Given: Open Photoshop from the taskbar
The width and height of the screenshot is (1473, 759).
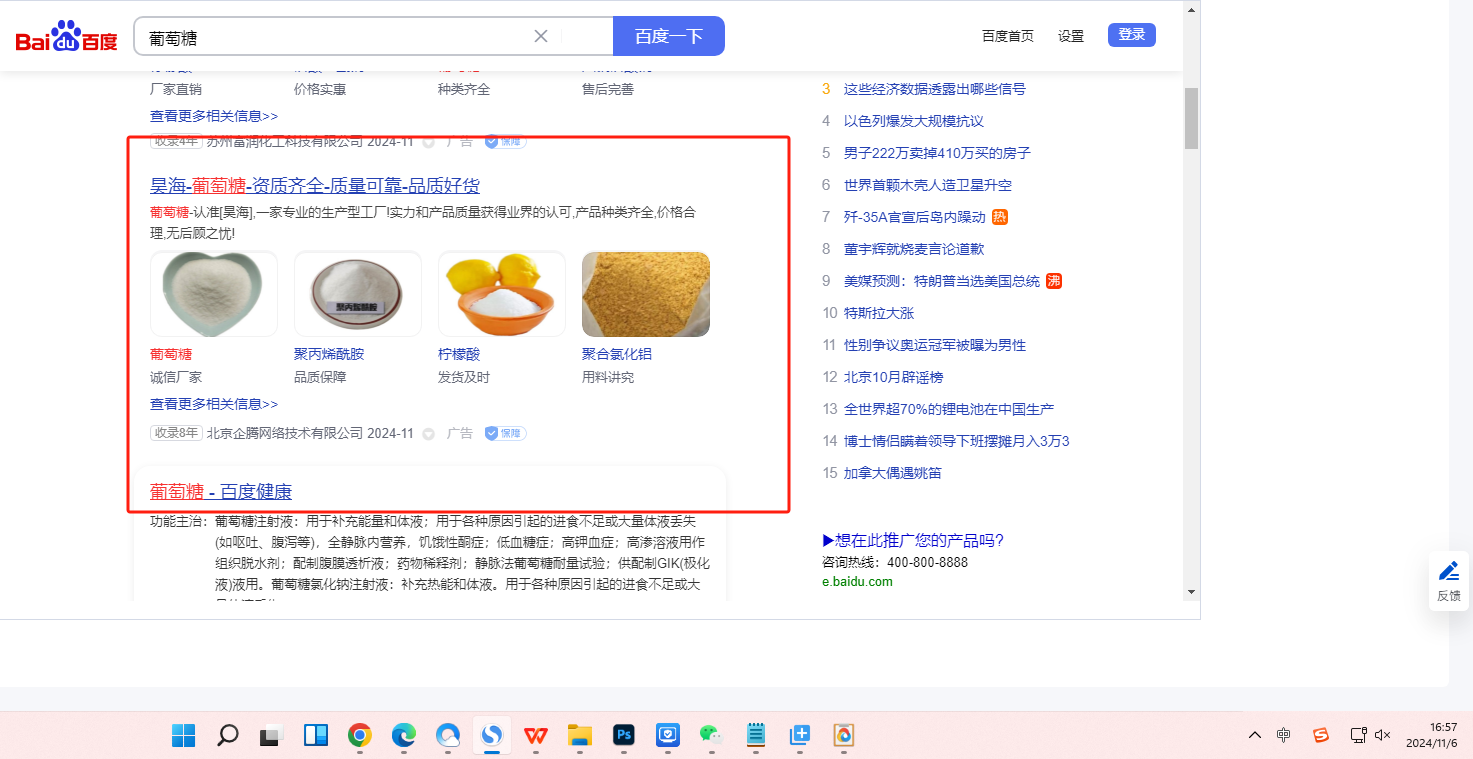Looking at the screenshot, I should 624,736.
